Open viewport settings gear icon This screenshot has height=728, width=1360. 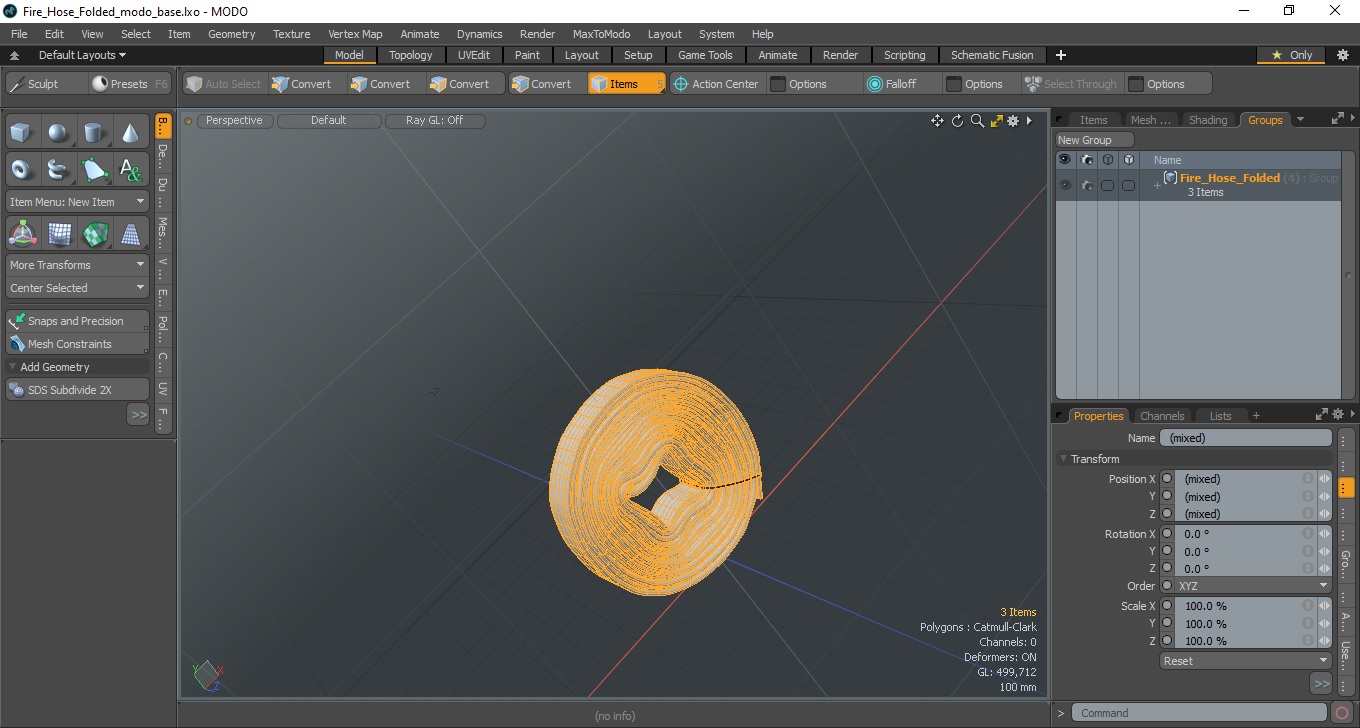click(1013, 121)
